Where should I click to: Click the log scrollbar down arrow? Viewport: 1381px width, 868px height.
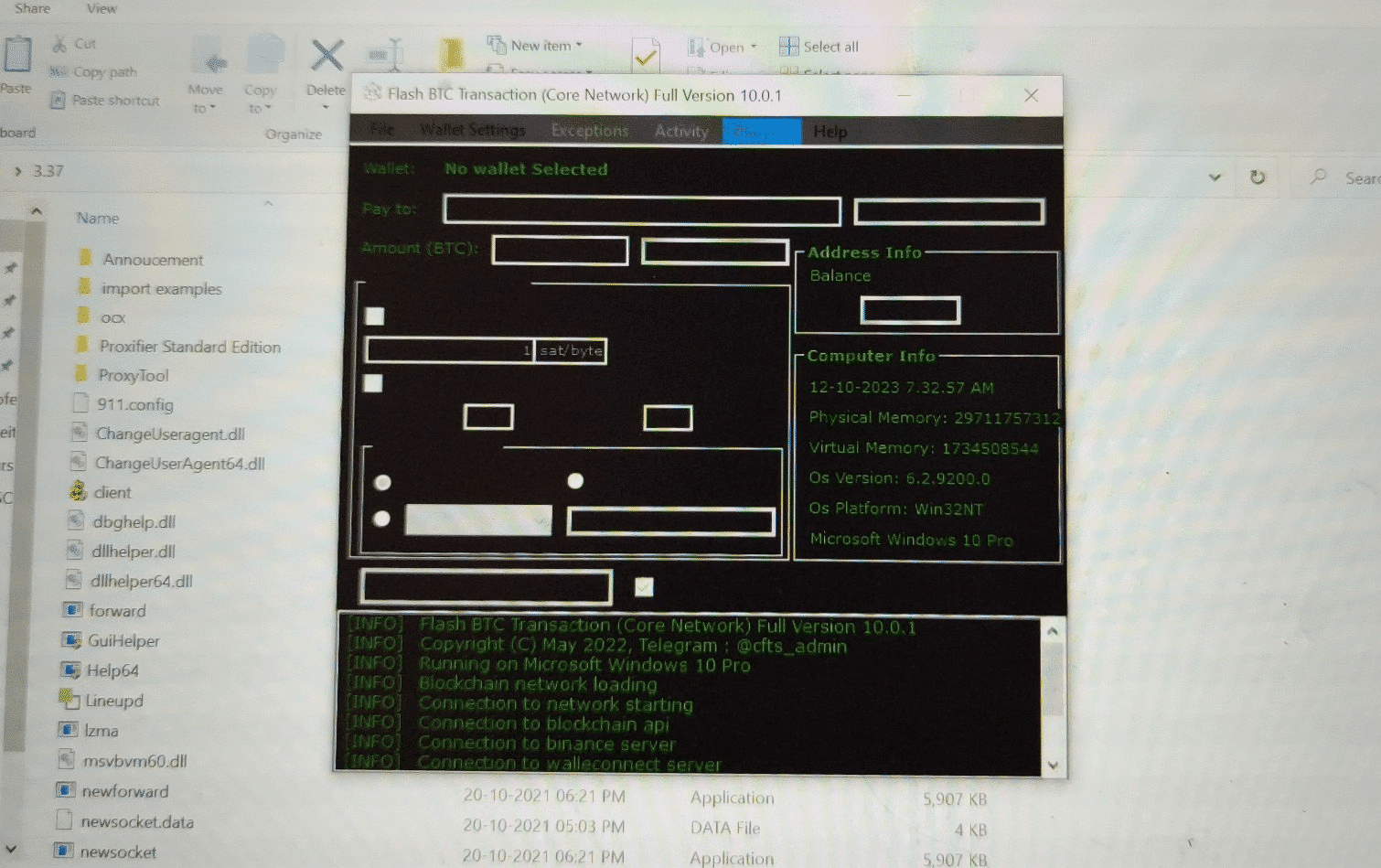1053,766
